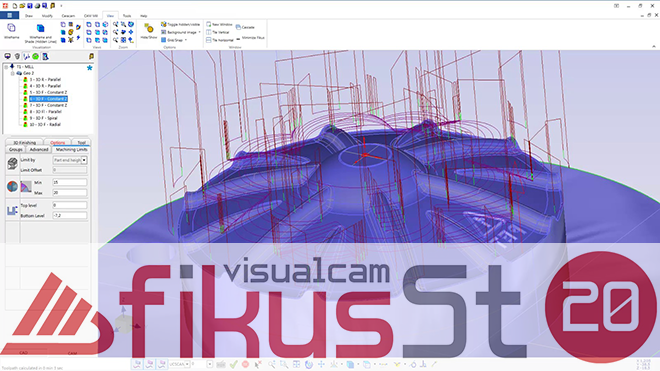Click the blue star icon in tree panel
The image size is (660, 371).
[x=89, y=68]
